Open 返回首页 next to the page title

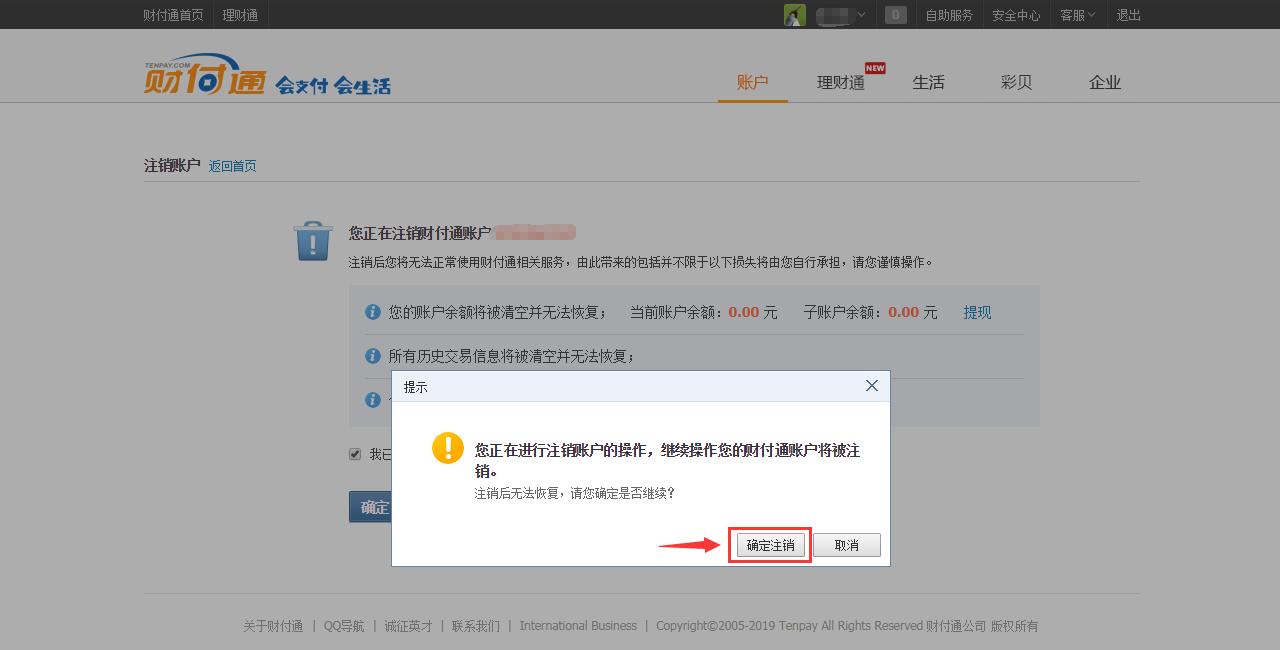point(233,165)
